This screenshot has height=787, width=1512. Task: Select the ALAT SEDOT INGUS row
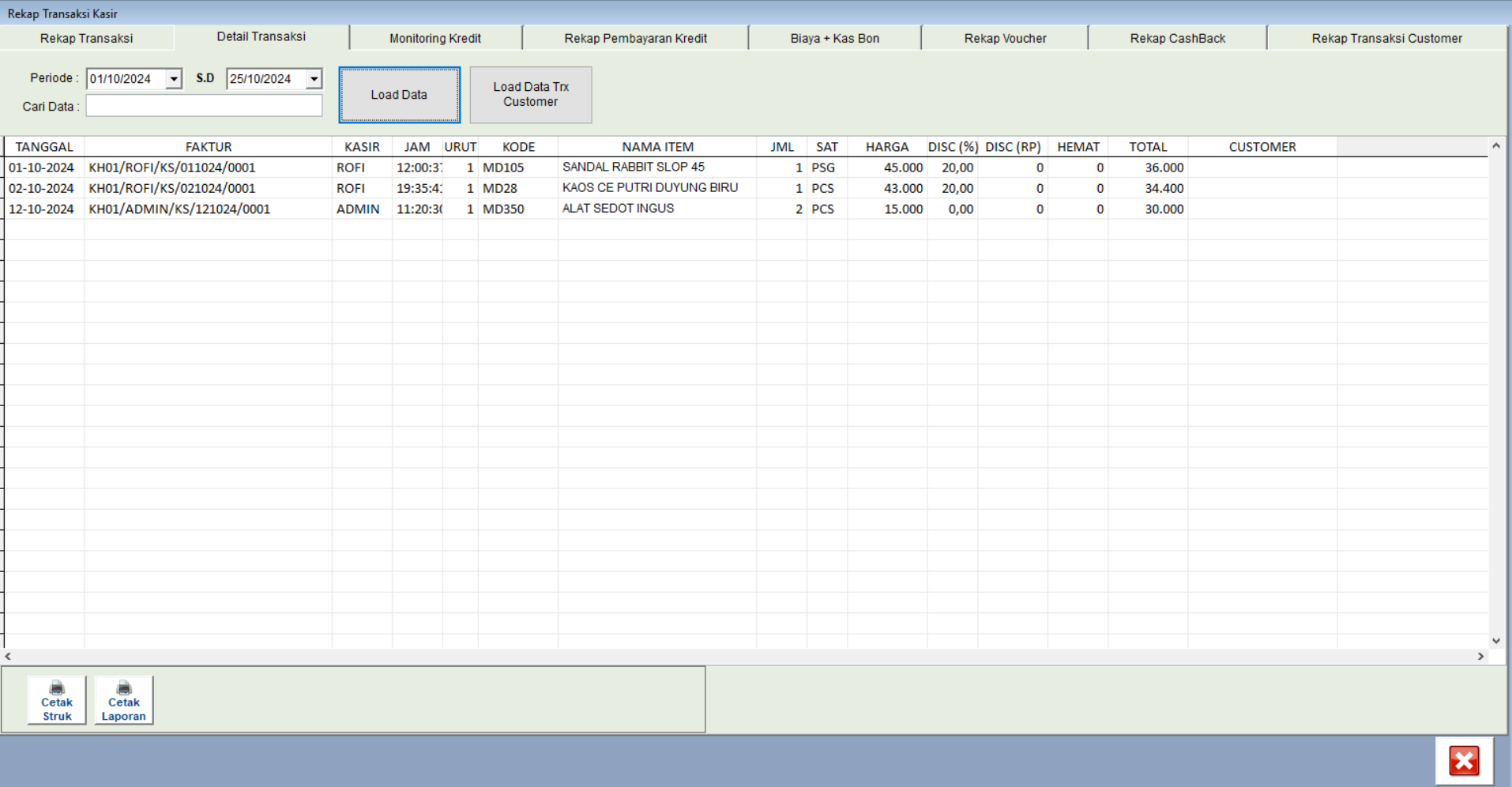(x=618, y=209)
